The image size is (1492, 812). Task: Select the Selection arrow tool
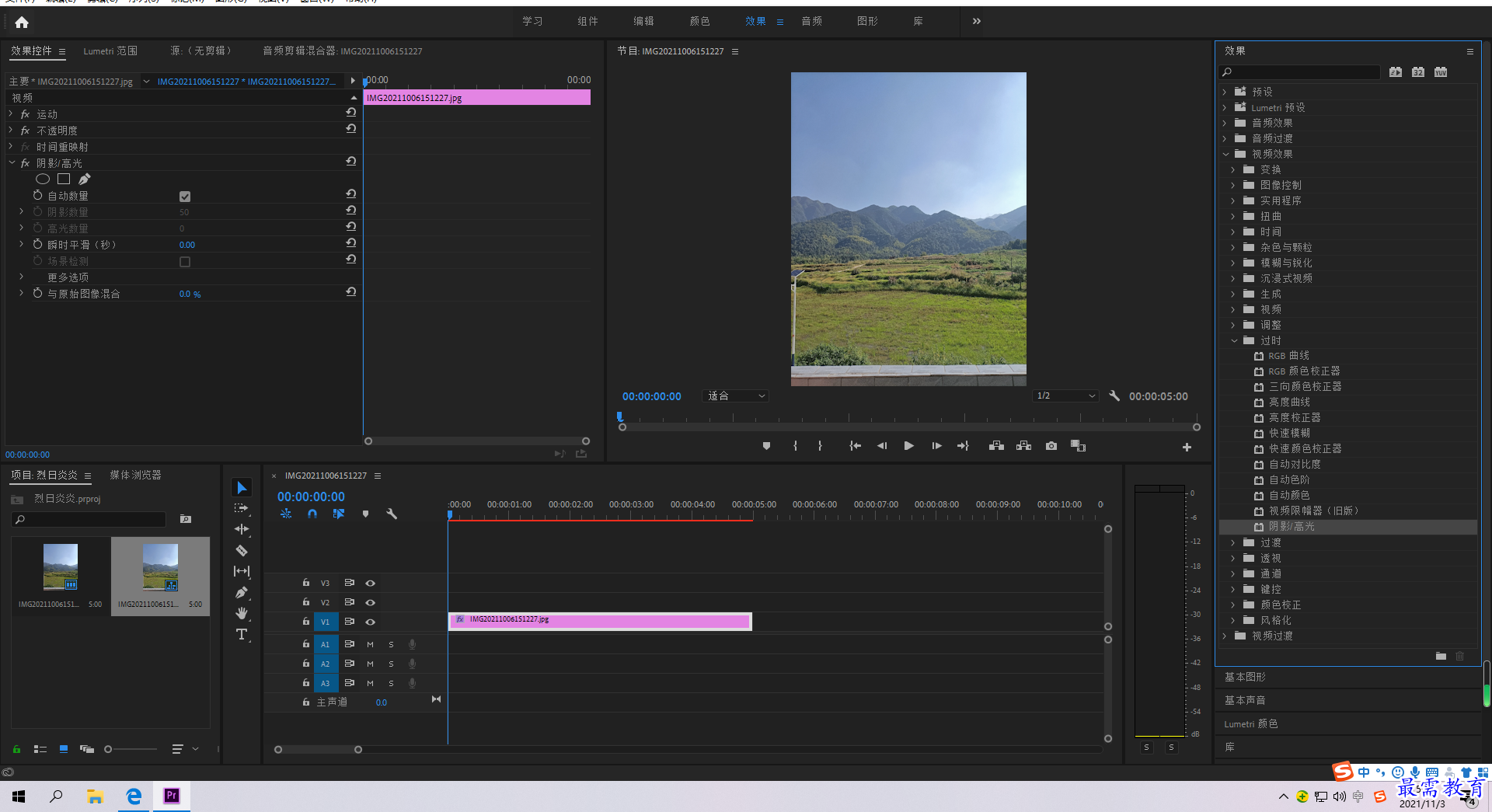[242, 487]
